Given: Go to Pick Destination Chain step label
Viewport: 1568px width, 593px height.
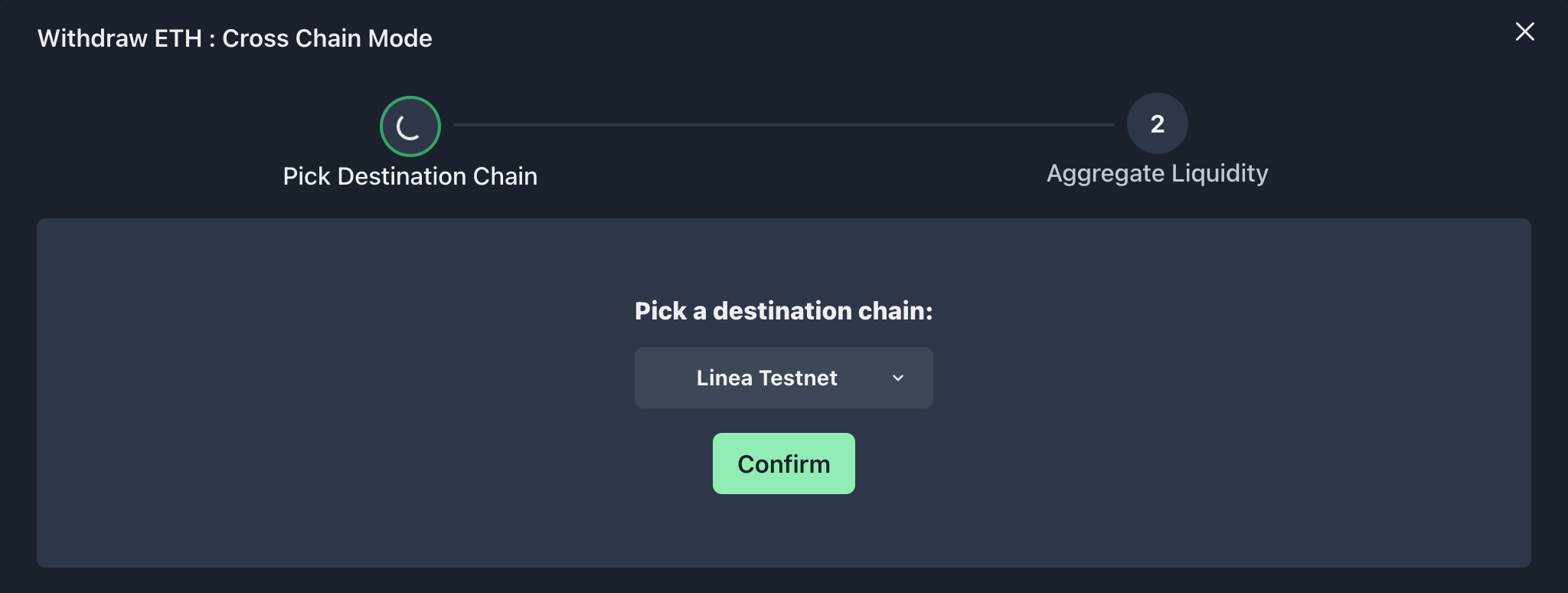Looking at the screenshot, I should 410,176.
